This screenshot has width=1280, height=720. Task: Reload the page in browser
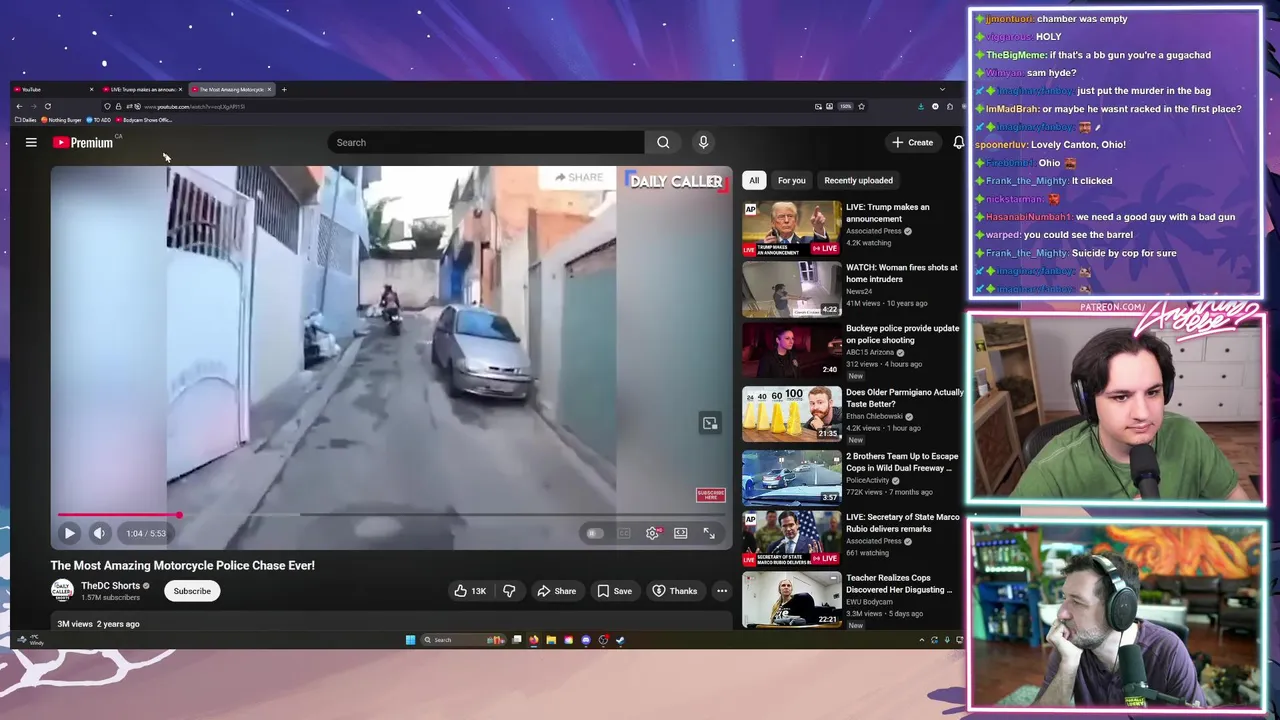coord(47,106)
